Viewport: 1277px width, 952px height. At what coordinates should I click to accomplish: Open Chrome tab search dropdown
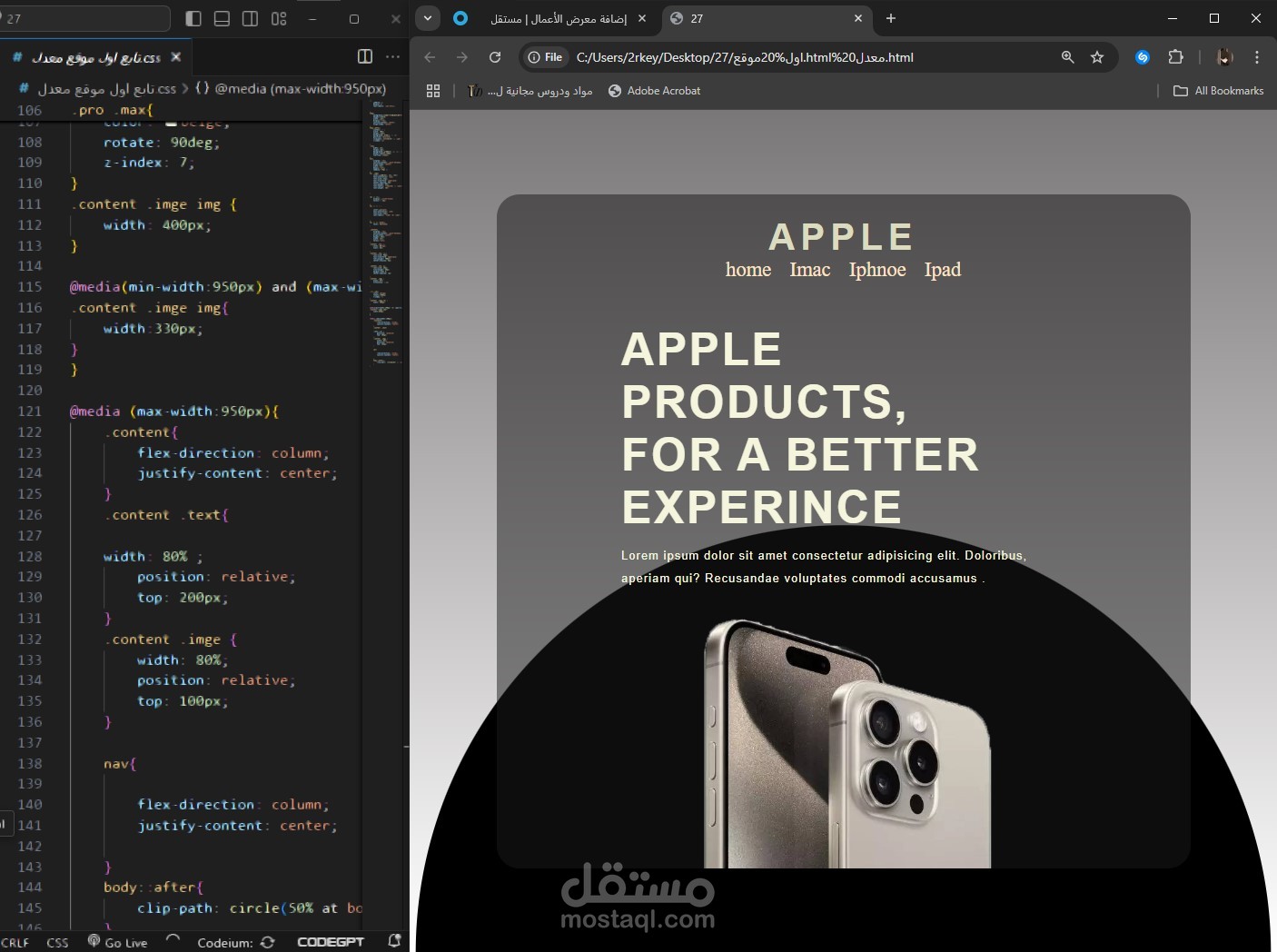point(428,18)
